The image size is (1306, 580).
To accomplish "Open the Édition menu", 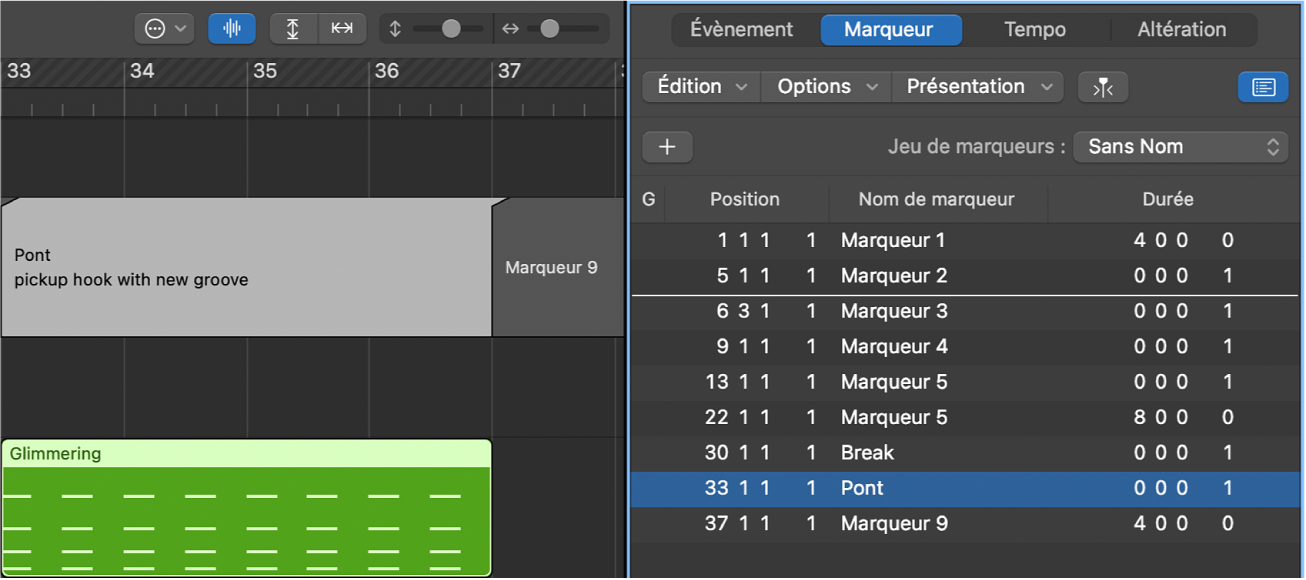I will coord(701,87).
